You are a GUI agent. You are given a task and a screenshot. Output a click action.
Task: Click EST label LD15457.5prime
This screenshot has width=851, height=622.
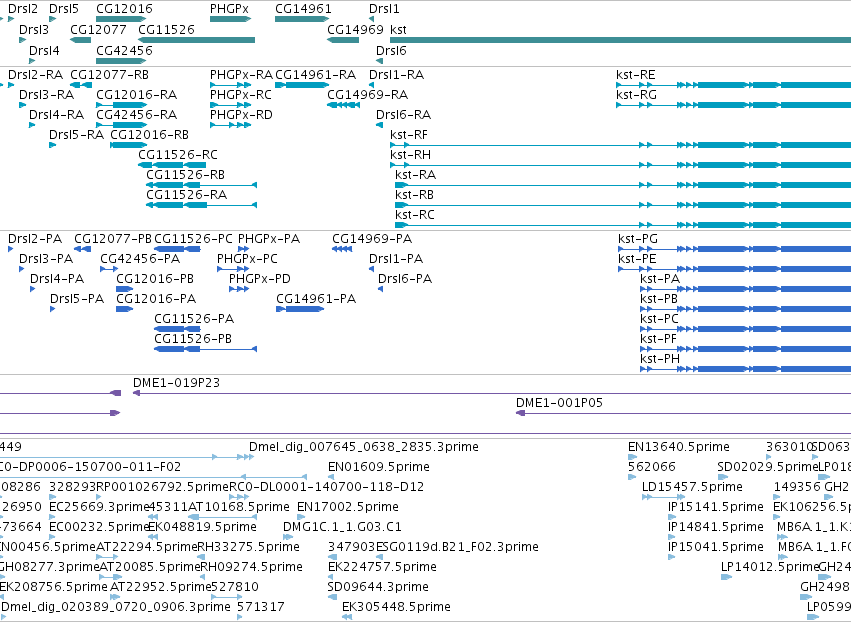click(x=692, y=487)
